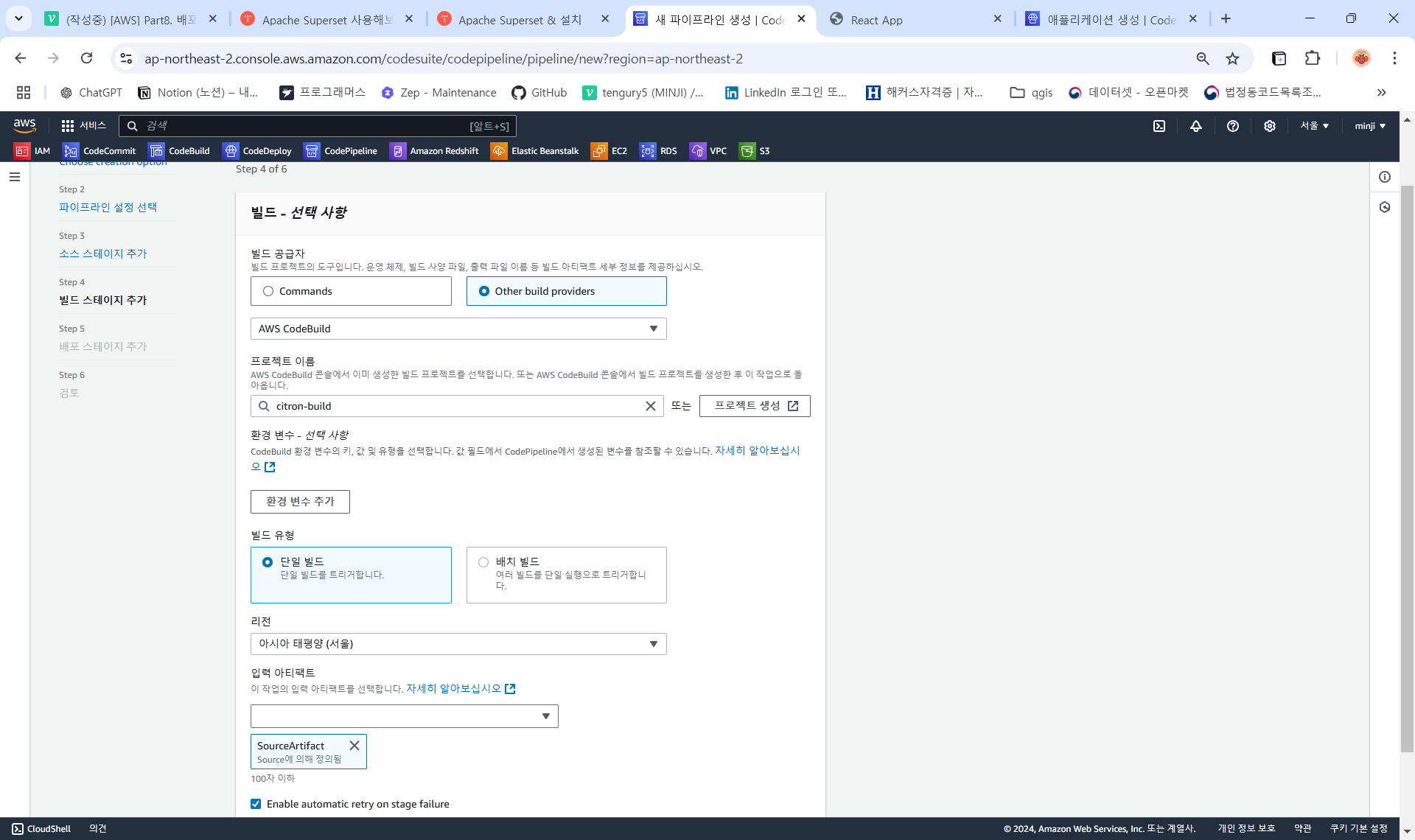The image size is (1415, 840).
Task: Remove the SourceArtifact tag
Action: coord(354,746)
